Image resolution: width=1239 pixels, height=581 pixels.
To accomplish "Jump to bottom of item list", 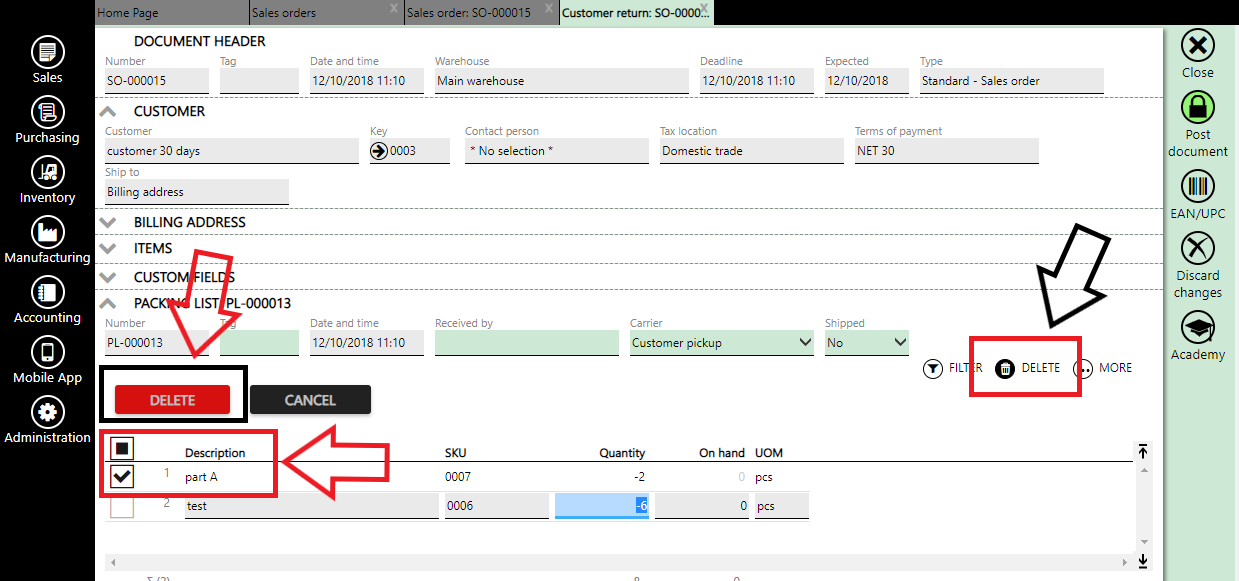I will [1143, 561].
